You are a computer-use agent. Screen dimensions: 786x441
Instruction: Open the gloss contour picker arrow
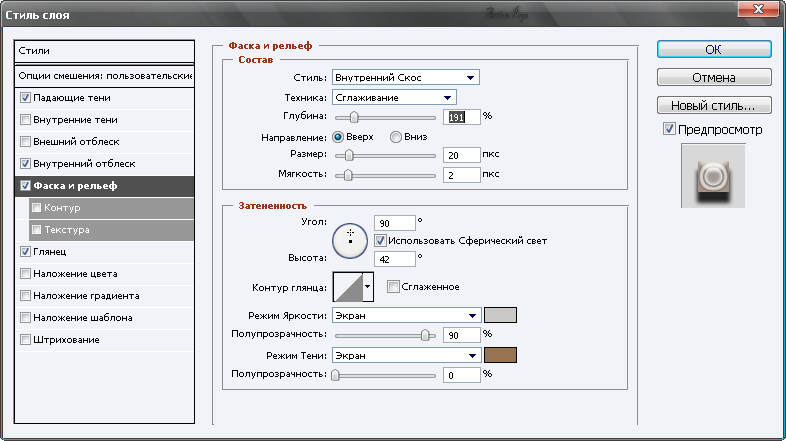367,287
